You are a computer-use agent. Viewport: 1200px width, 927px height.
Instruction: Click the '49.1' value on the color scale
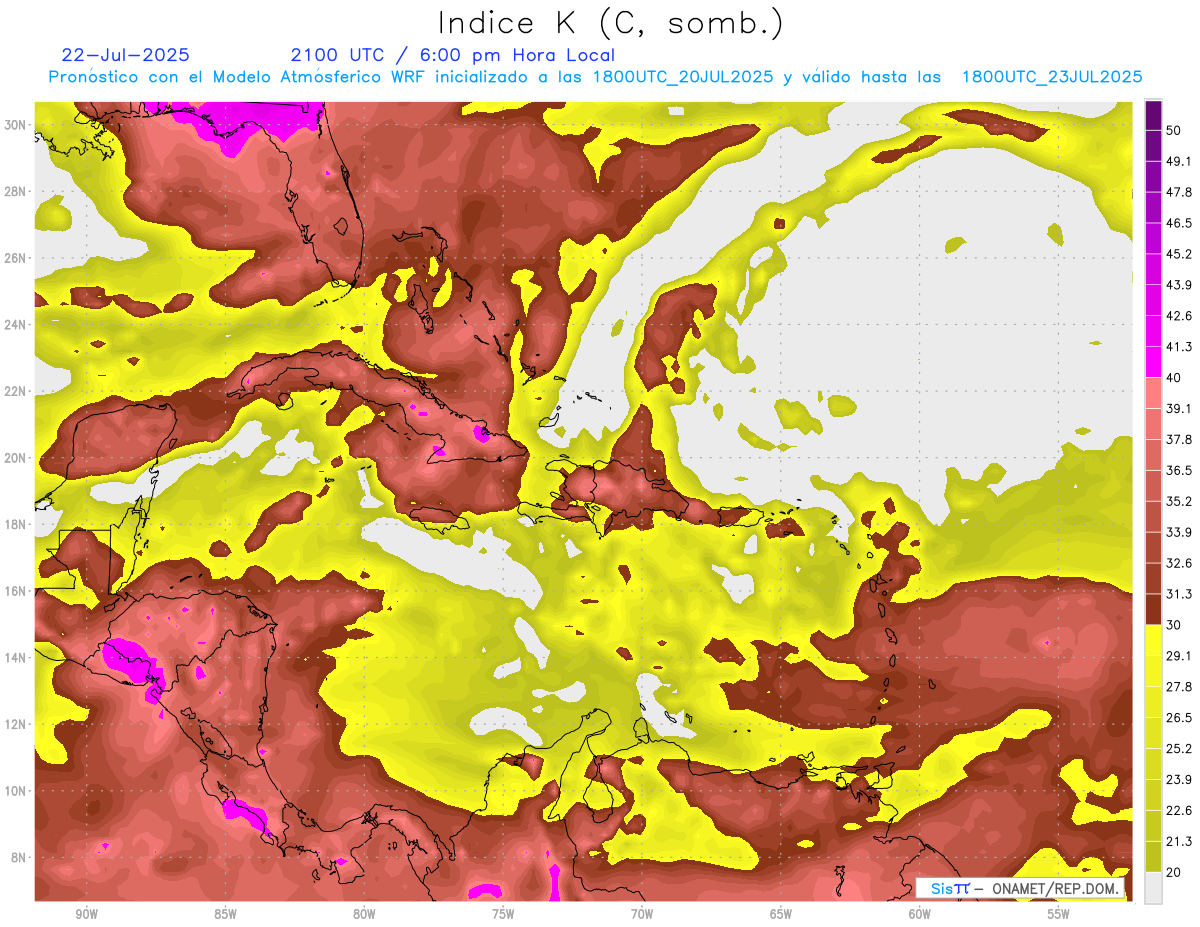(x=1180, y=161)
